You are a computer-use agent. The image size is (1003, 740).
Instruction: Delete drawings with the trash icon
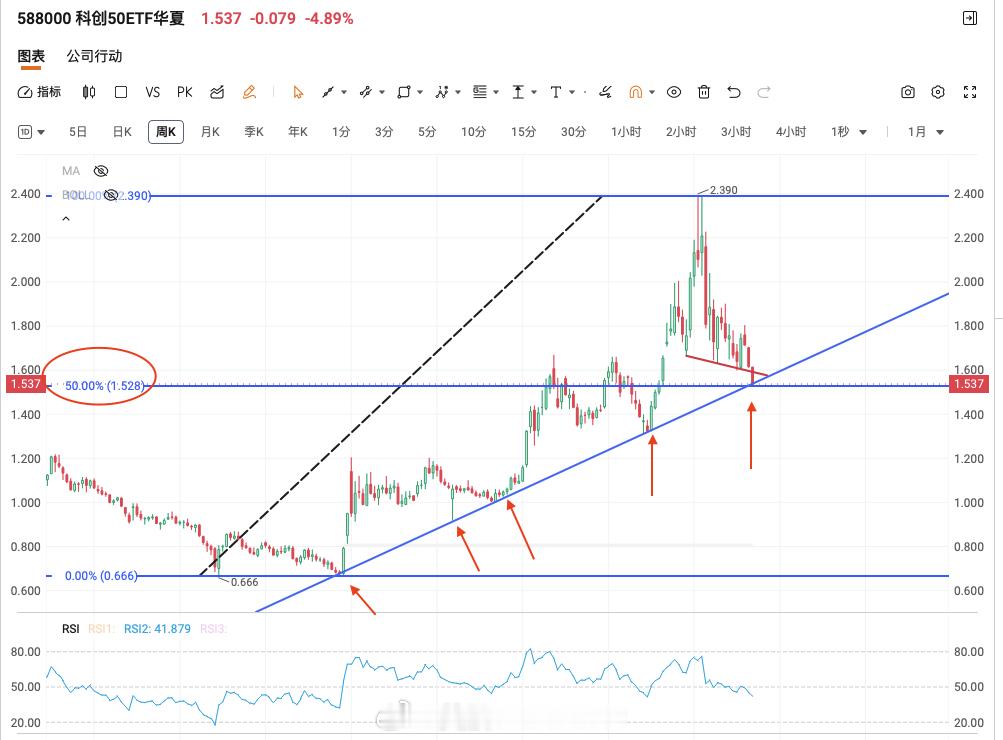[704, 92]
